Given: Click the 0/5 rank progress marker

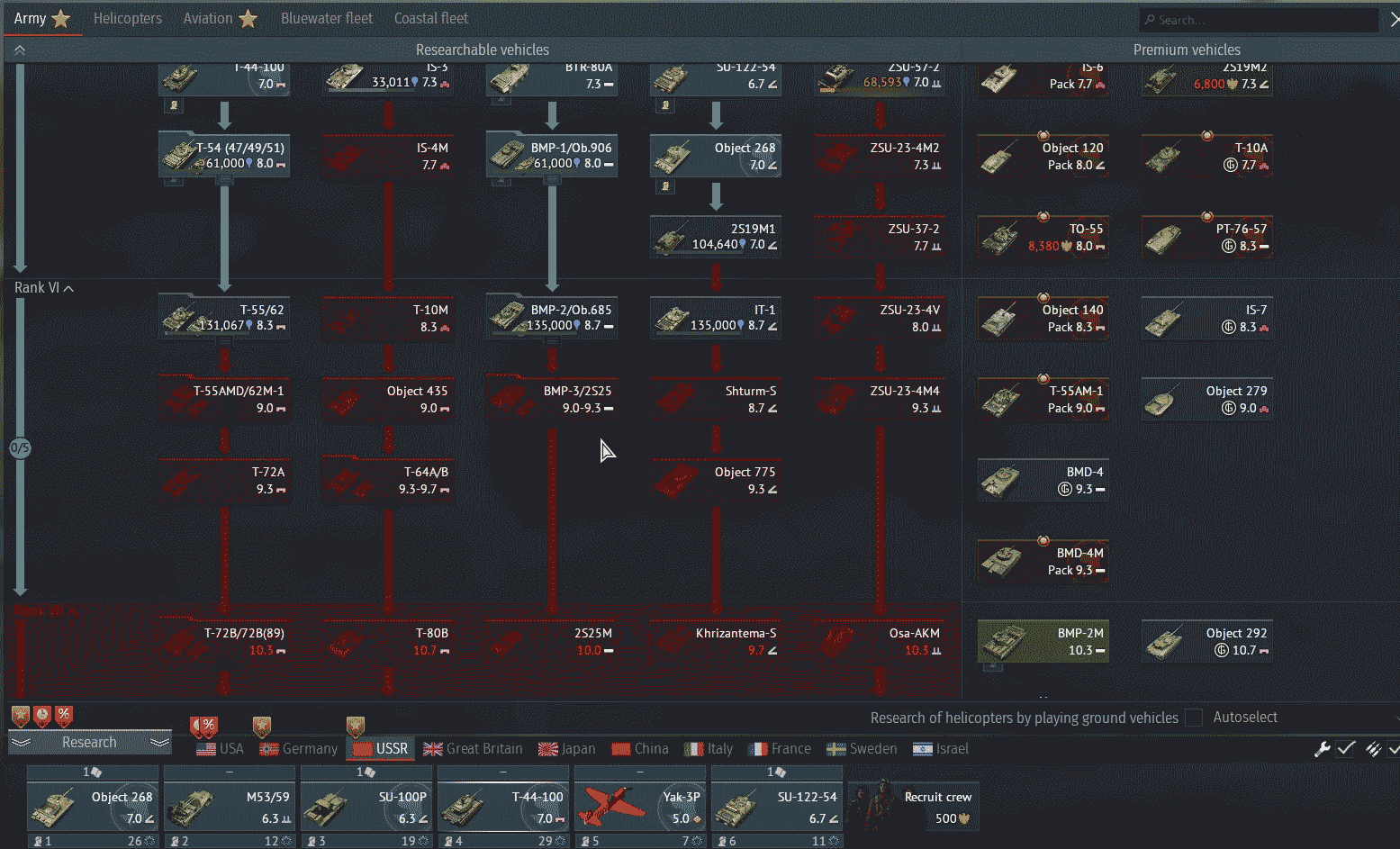Looking at the screenshot, I should [20, 447].
